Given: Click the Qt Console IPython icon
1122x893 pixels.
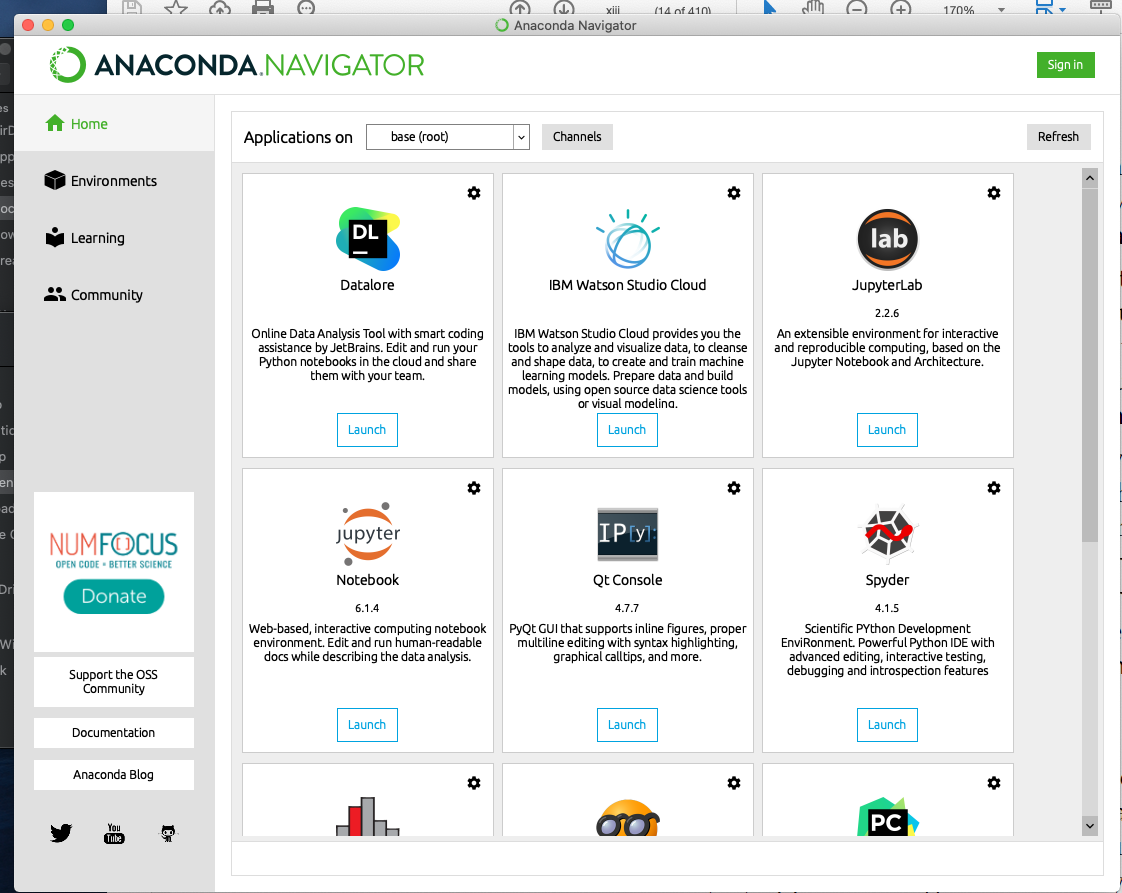Looking at the screenshot, I should coord(627,533).
